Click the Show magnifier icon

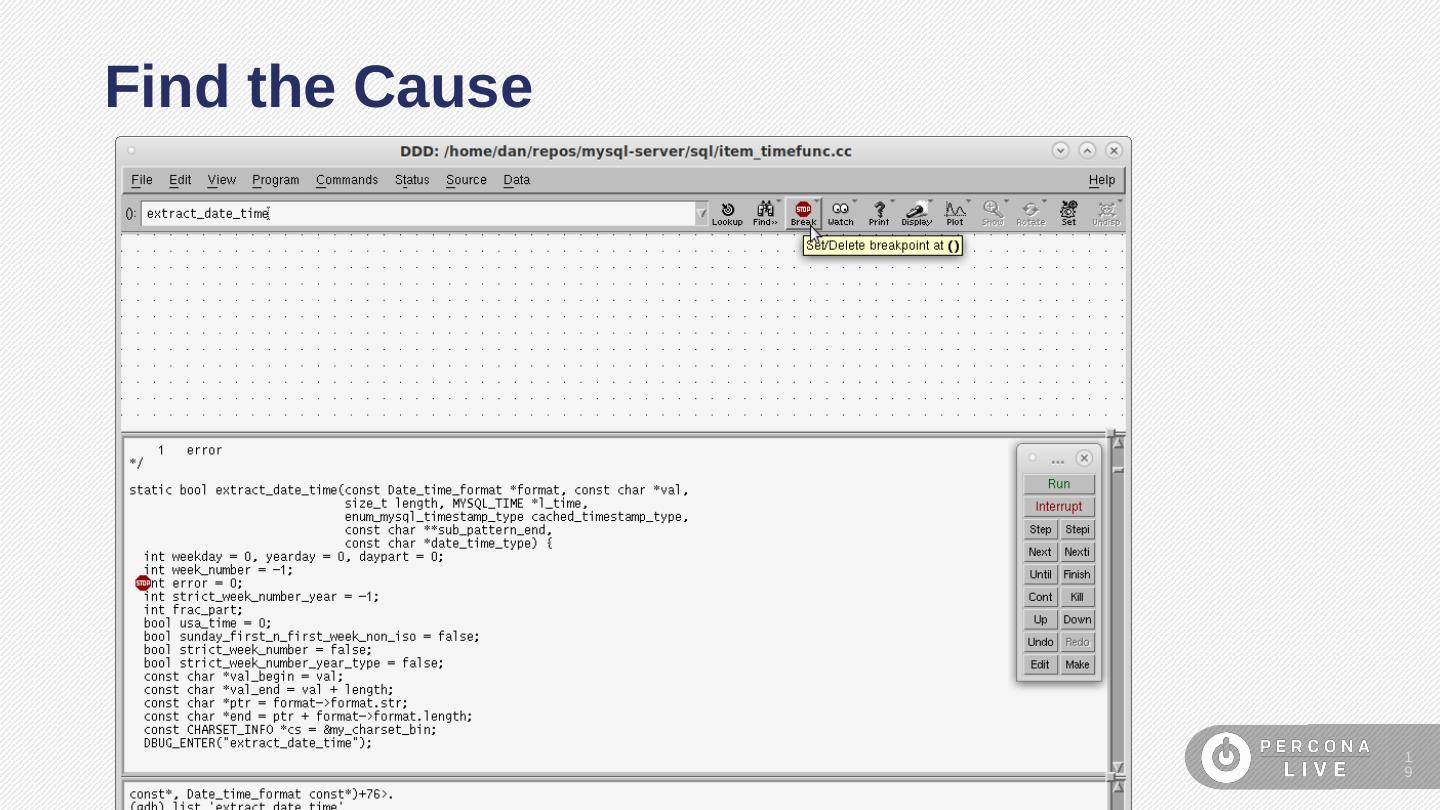click(993, 213)
